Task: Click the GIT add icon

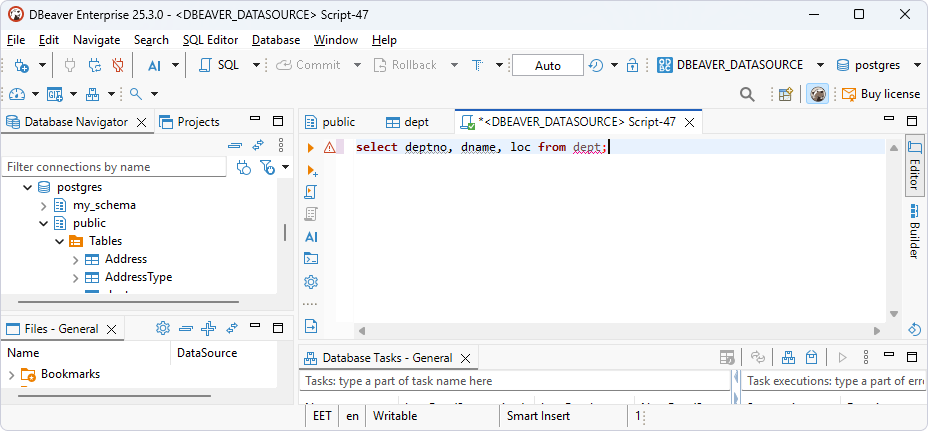Action: point(55,94)
